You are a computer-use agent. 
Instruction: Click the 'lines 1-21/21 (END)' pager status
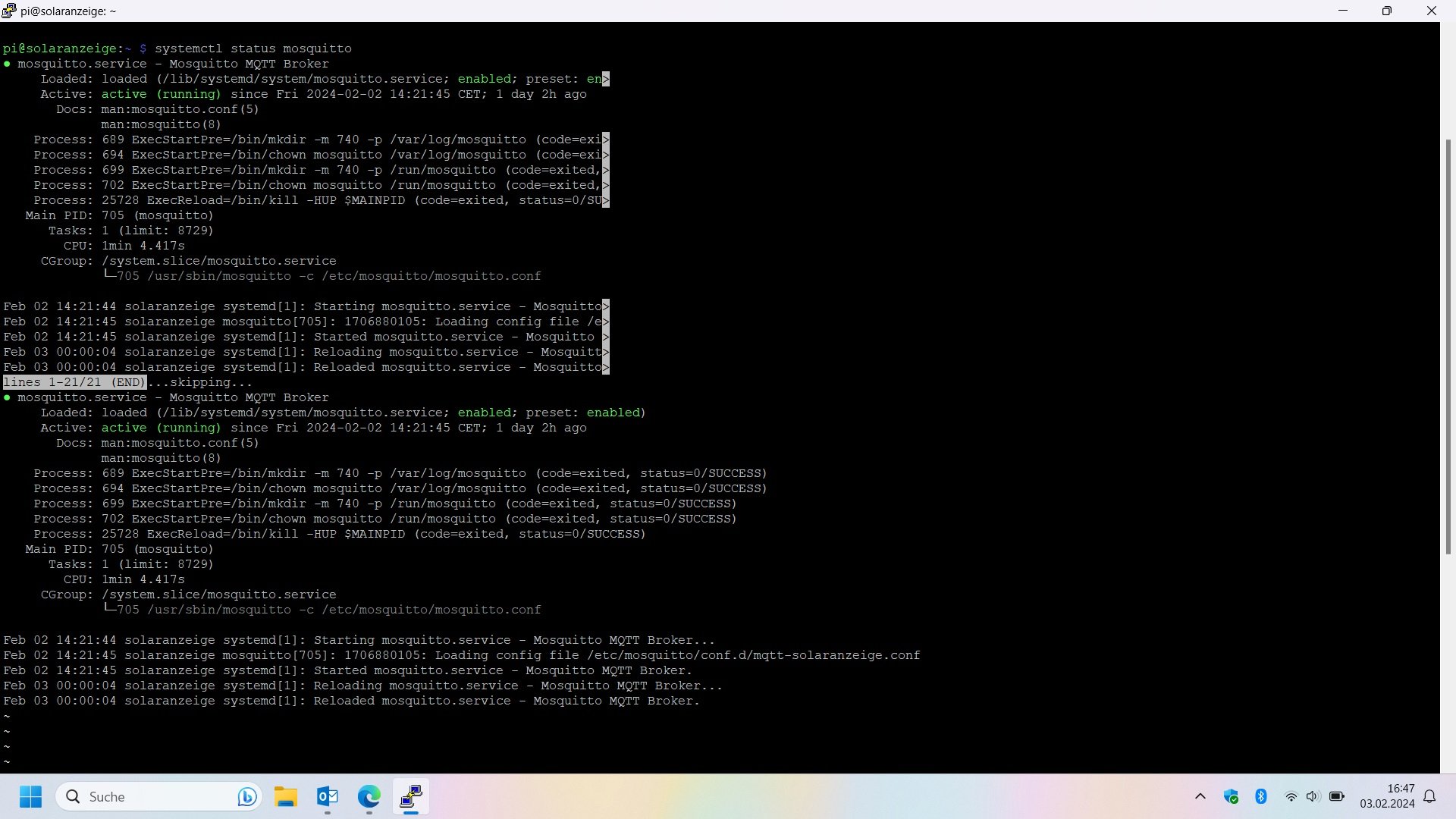coord(74,382)
